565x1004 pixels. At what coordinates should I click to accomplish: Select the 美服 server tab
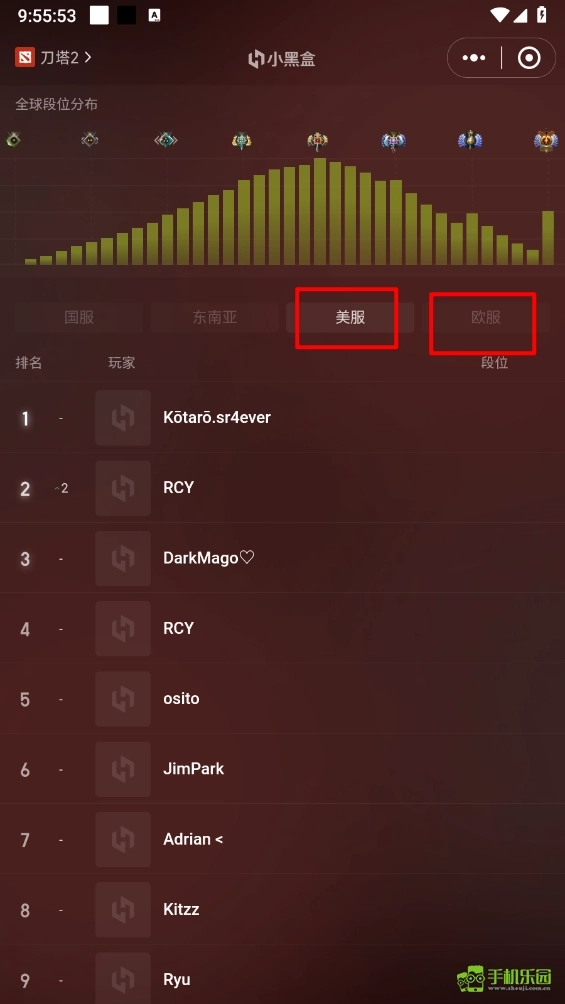350,318
